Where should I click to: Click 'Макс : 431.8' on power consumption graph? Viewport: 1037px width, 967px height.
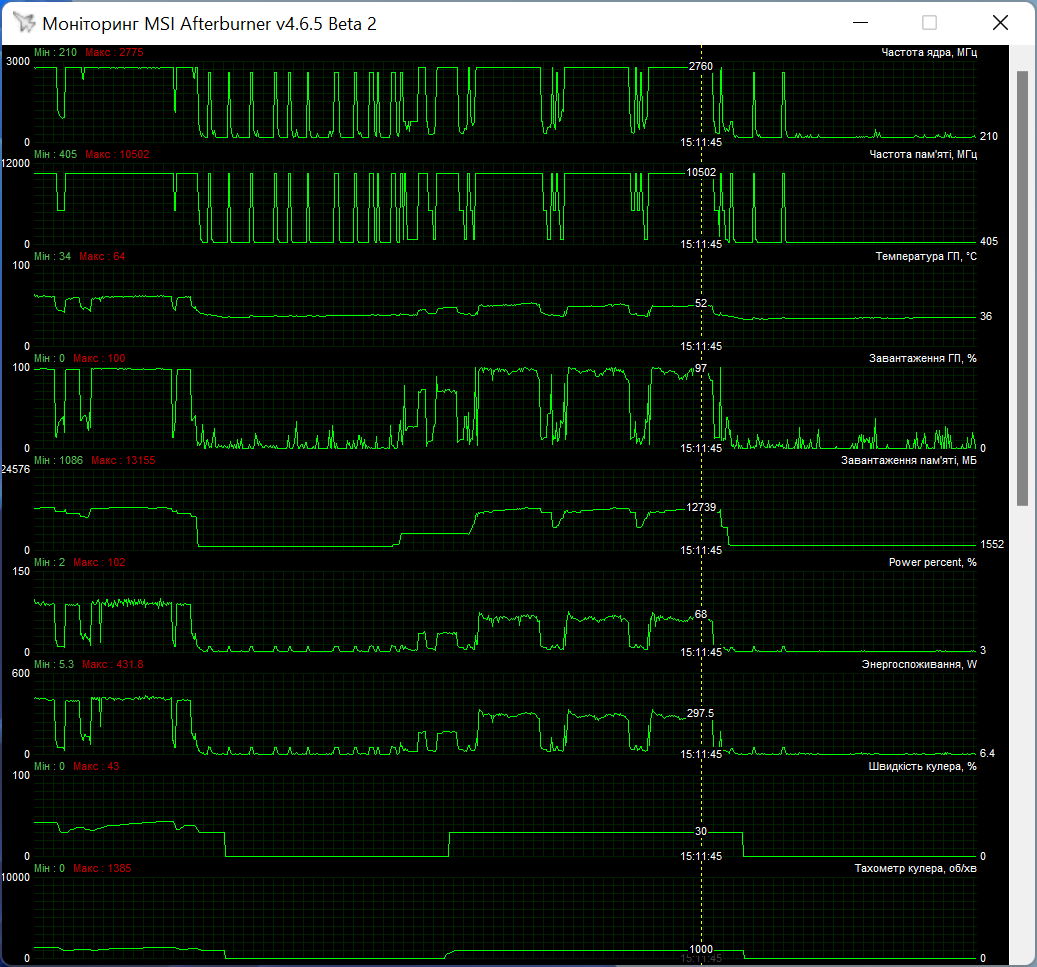[113, 663]
